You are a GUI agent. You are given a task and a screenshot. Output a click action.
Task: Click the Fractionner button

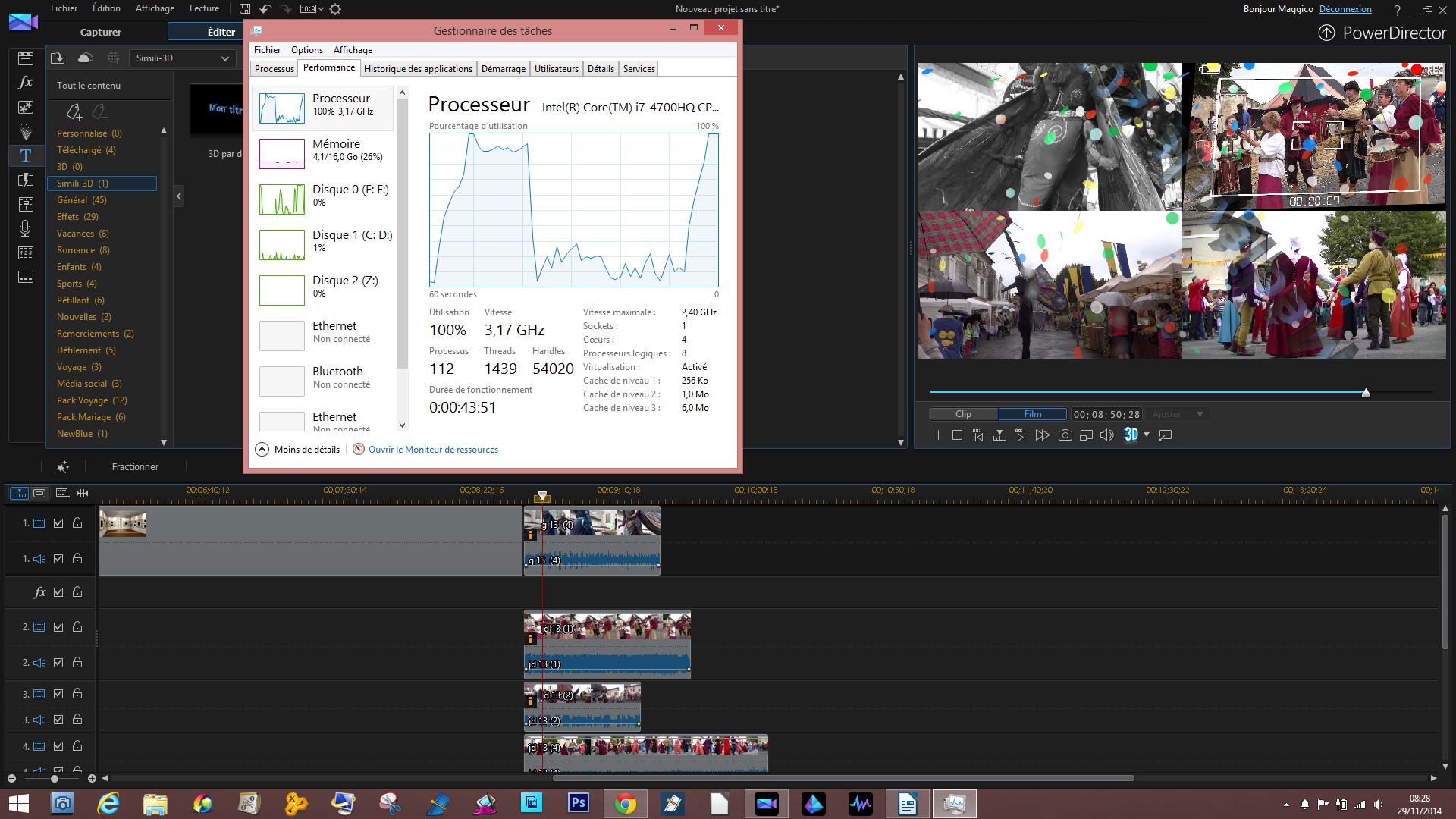coord(135,467)
